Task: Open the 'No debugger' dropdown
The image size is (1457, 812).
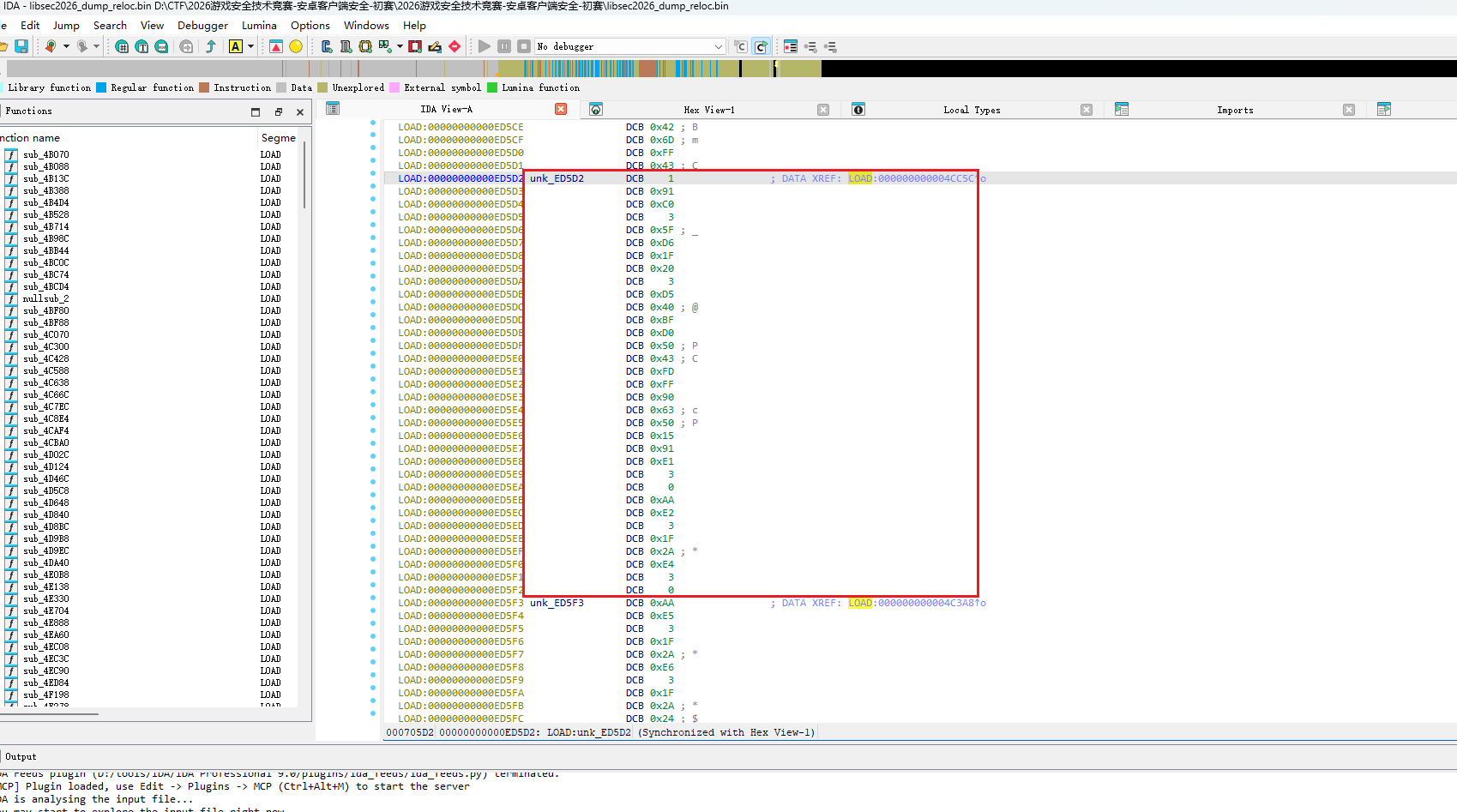Action: (x=630, y=46)
